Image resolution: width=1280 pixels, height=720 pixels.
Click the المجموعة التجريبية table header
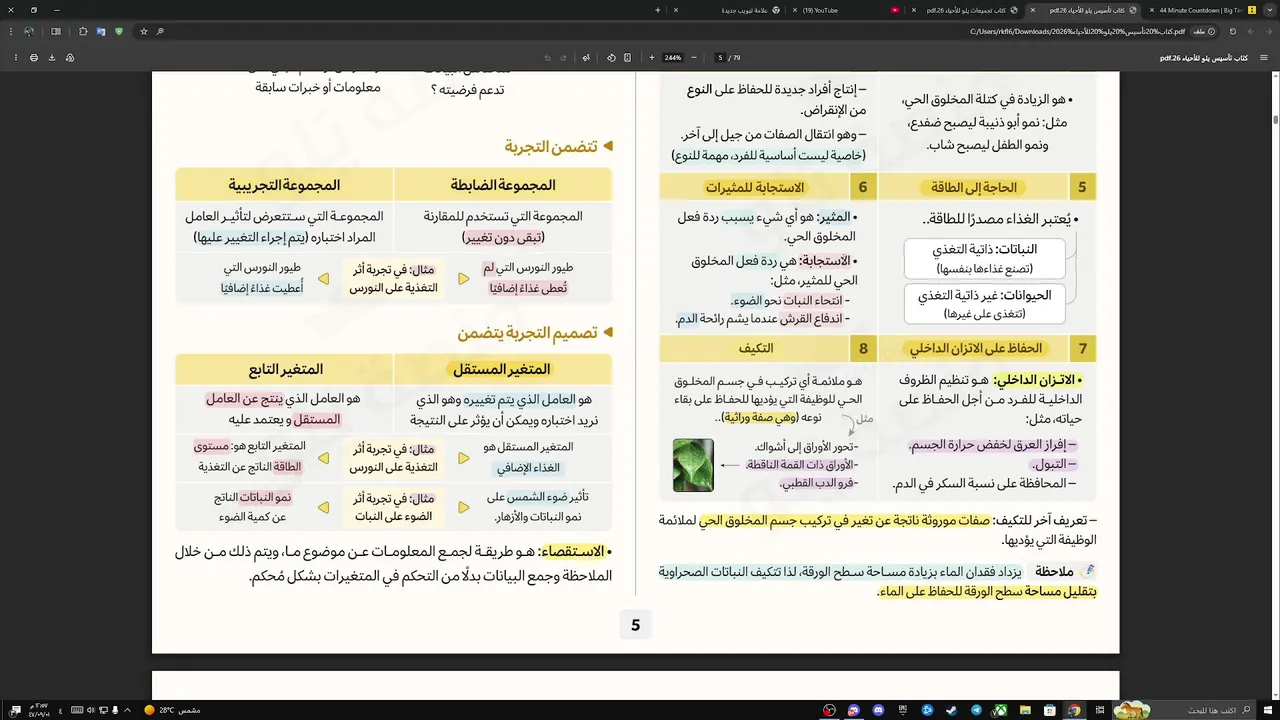[284, 185]
